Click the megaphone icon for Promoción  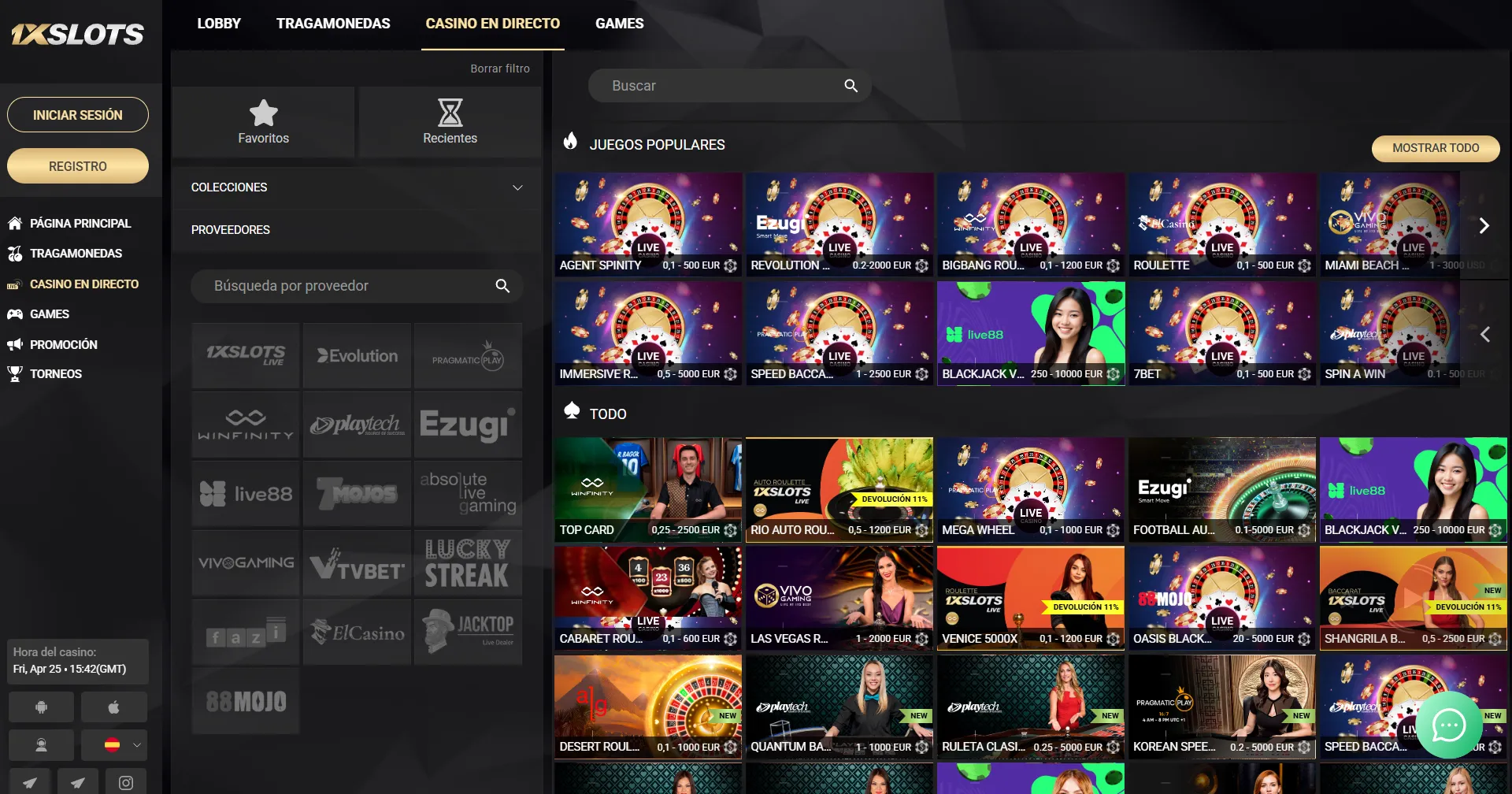tap(15, 344)
